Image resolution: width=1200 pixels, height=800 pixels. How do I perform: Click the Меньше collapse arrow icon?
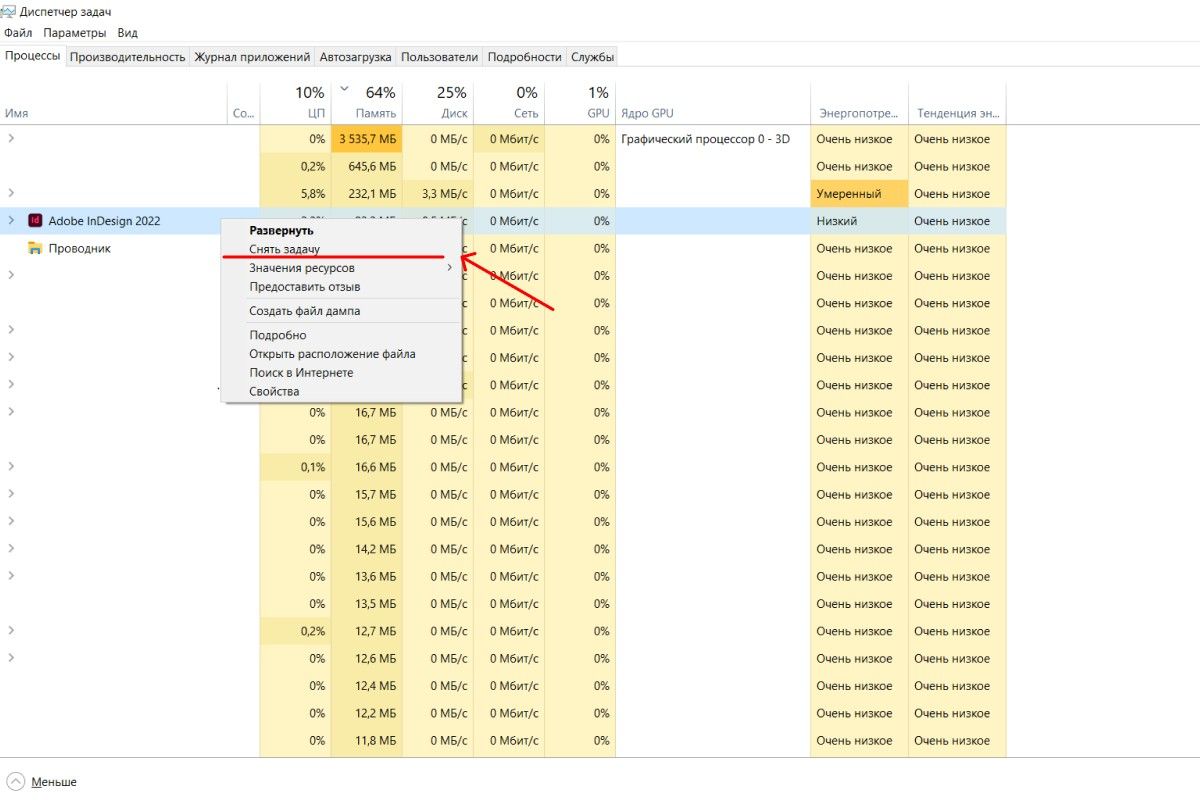click(15, 782)
